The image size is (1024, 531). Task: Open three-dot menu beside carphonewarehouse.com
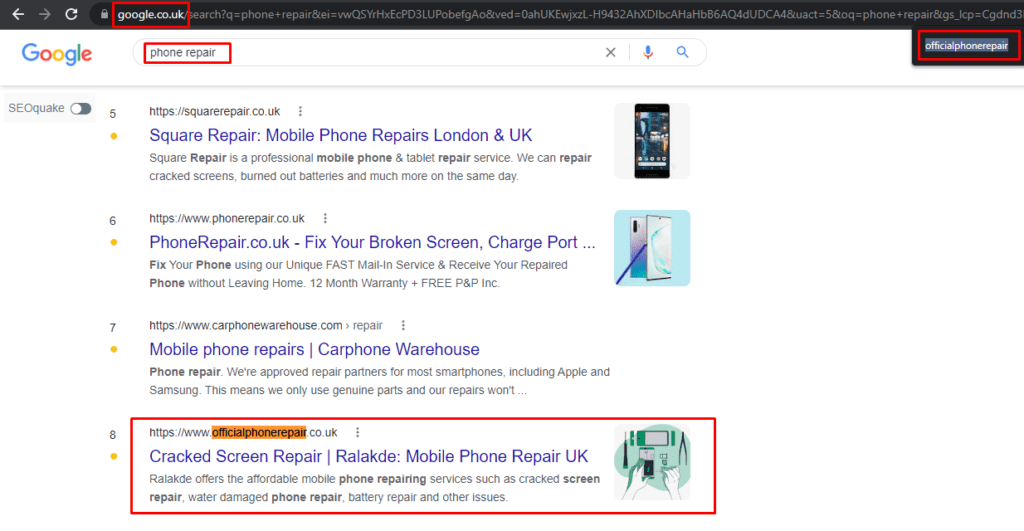click(403, 325)
